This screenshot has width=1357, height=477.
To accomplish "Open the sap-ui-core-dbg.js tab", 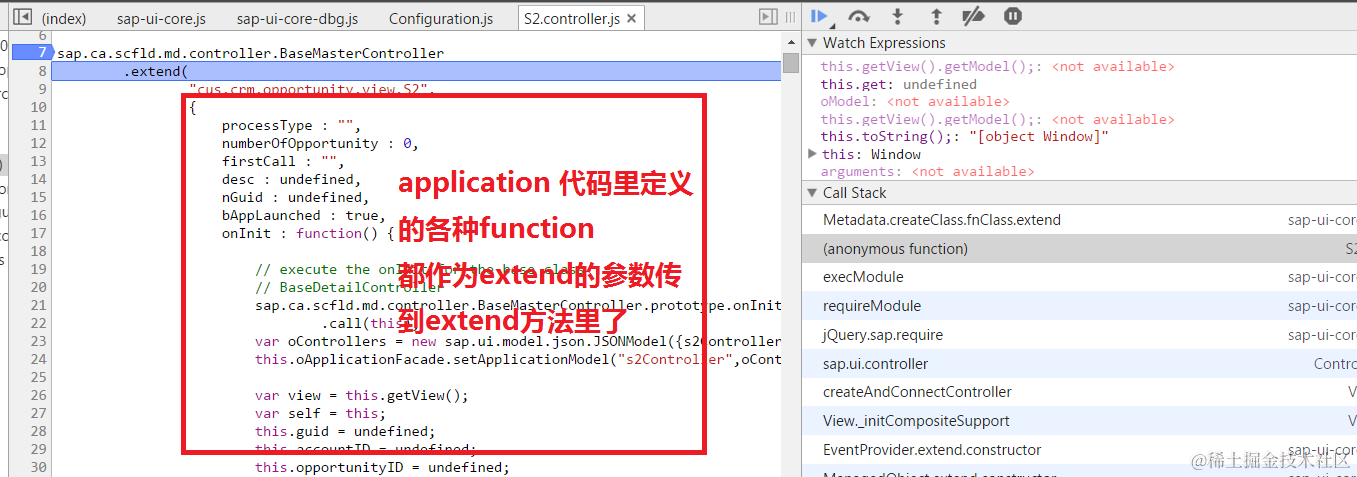I will (x=297, y=19).
